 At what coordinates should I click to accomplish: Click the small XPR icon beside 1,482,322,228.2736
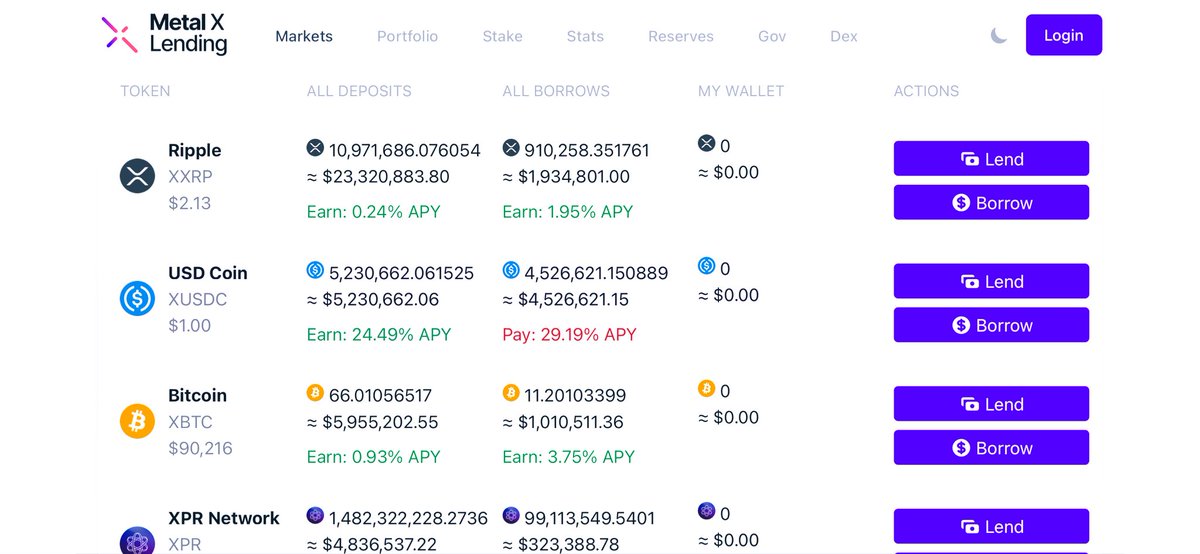(x=315, y=515)
